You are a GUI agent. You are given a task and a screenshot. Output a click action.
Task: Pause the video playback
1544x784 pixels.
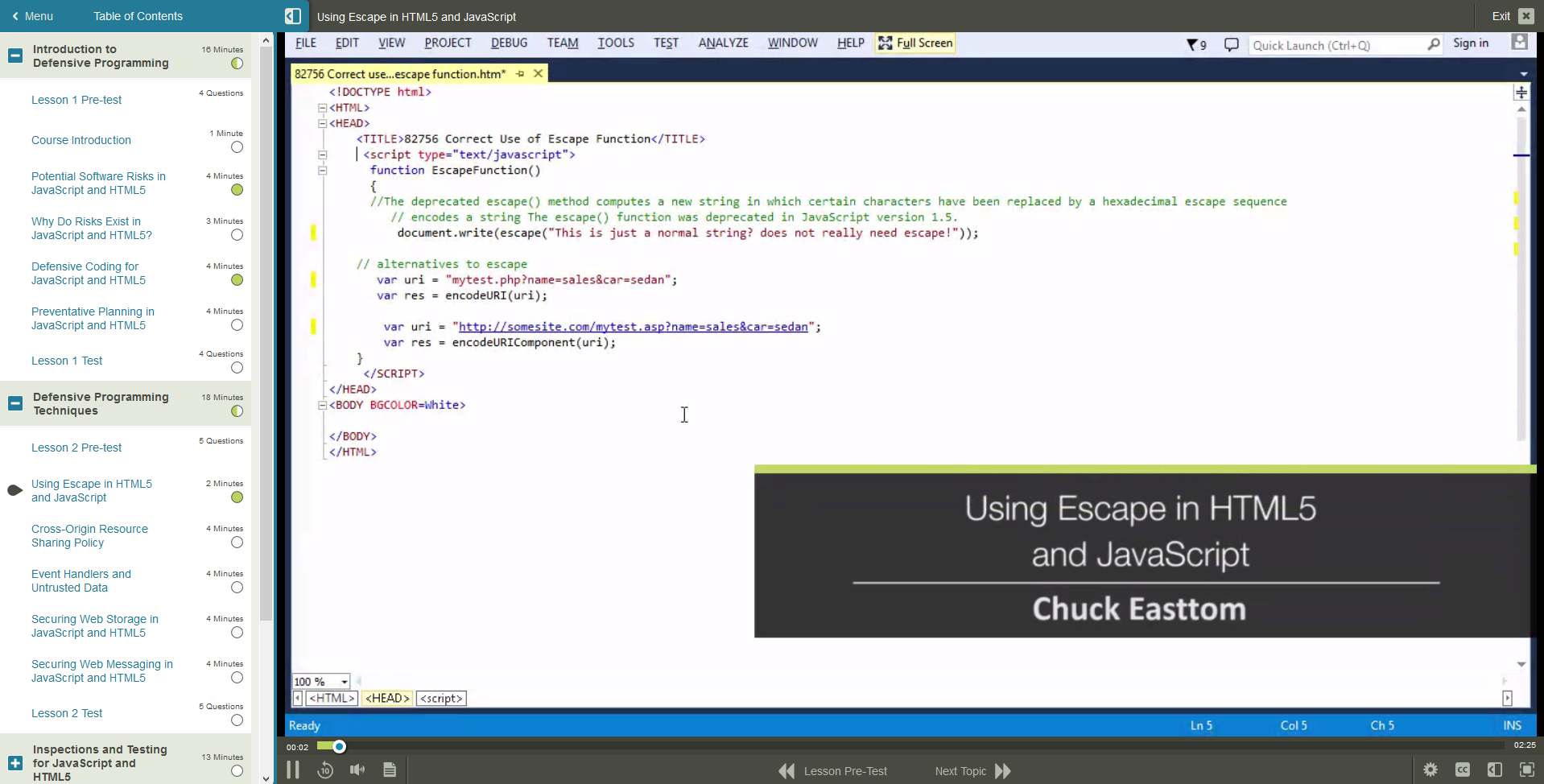coord(292,770)
